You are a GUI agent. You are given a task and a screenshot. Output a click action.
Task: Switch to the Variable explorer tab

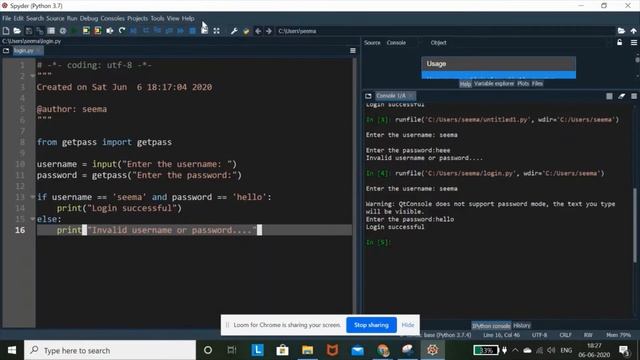(494, 84)
